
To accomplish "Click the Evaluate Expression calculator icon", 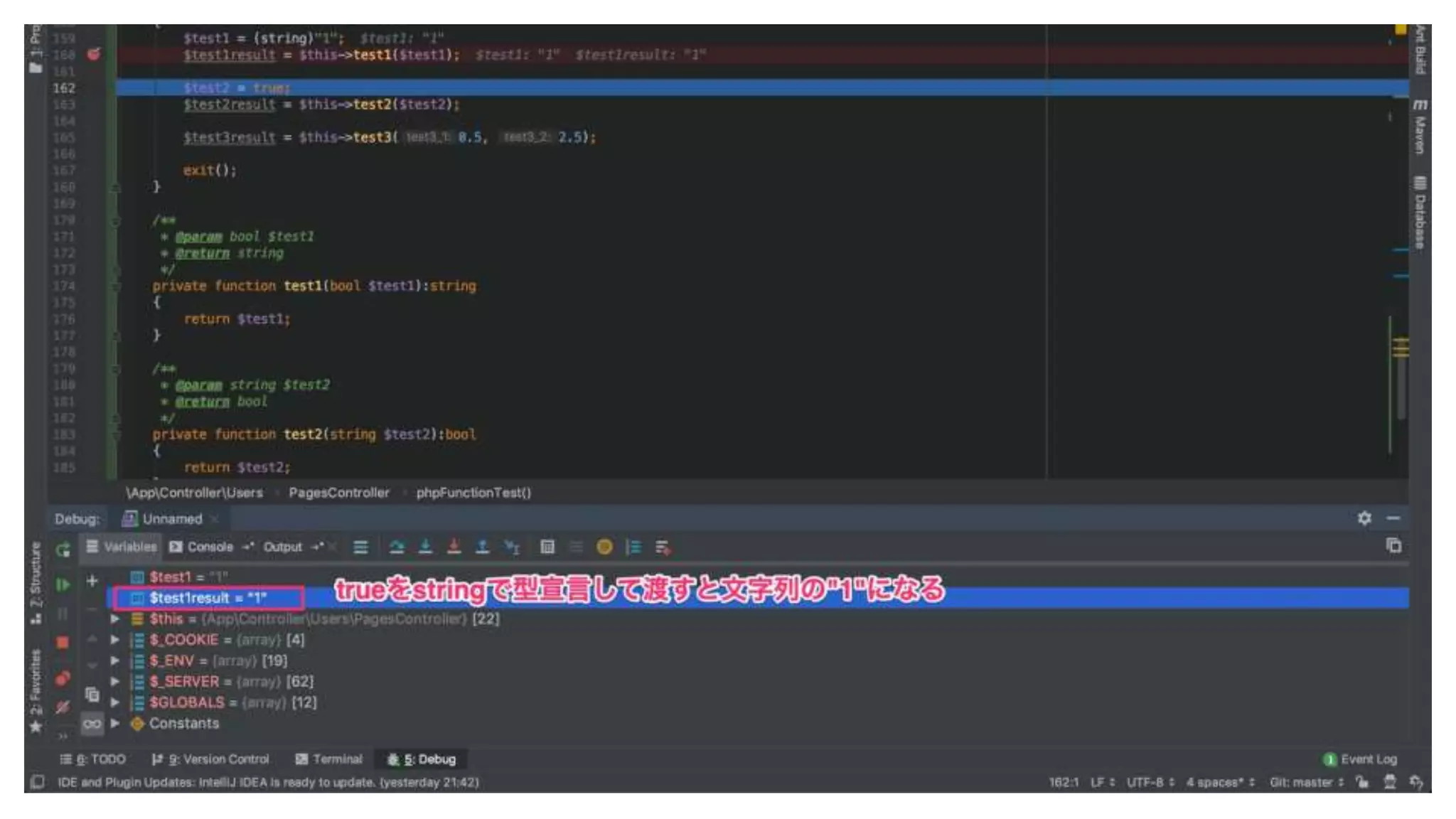I will pos(547,547).
